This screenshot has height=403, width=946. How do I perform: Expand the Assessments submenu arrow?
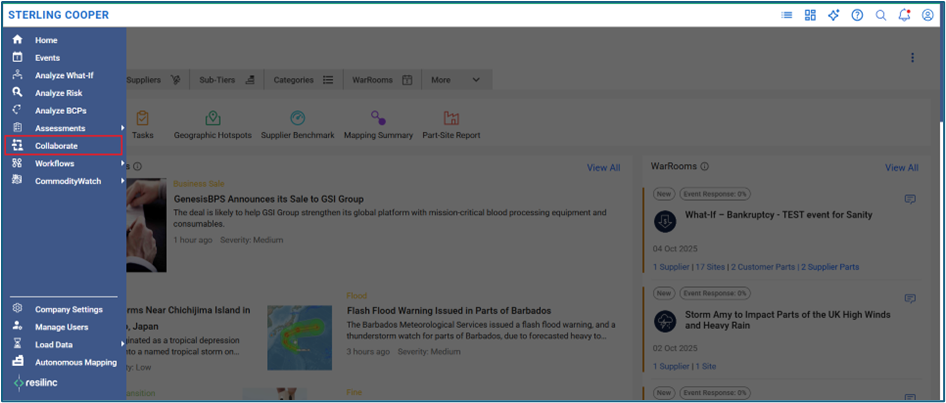pyautogui.click(x=122, y=128)
